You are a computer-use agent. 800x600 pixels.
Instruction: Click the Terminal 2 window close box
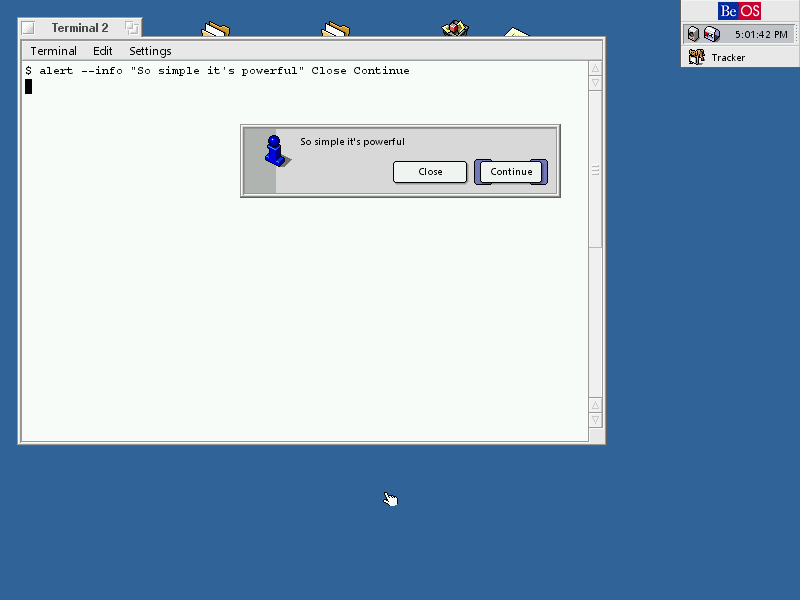click(x=29, y=28)
